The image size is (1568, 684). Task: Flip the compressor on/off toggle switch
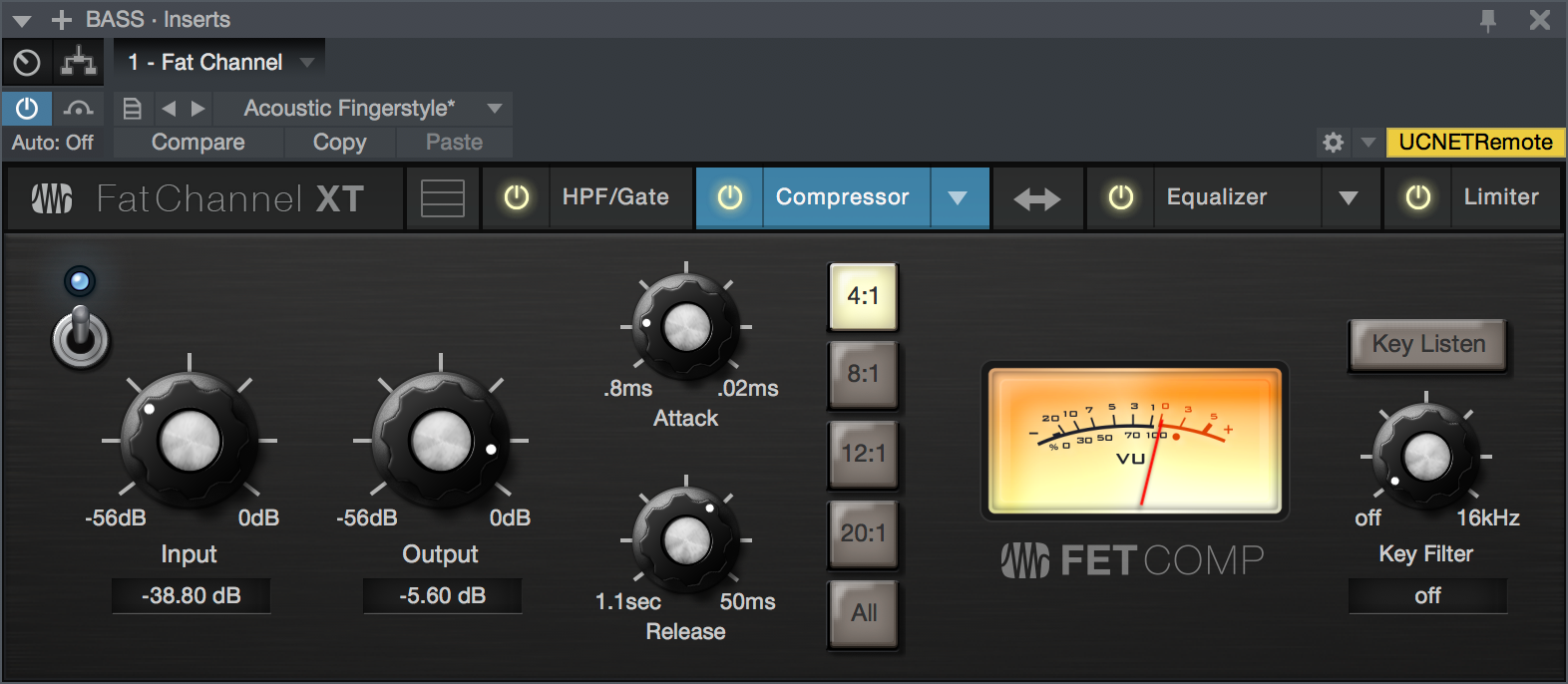coord(81,337)
